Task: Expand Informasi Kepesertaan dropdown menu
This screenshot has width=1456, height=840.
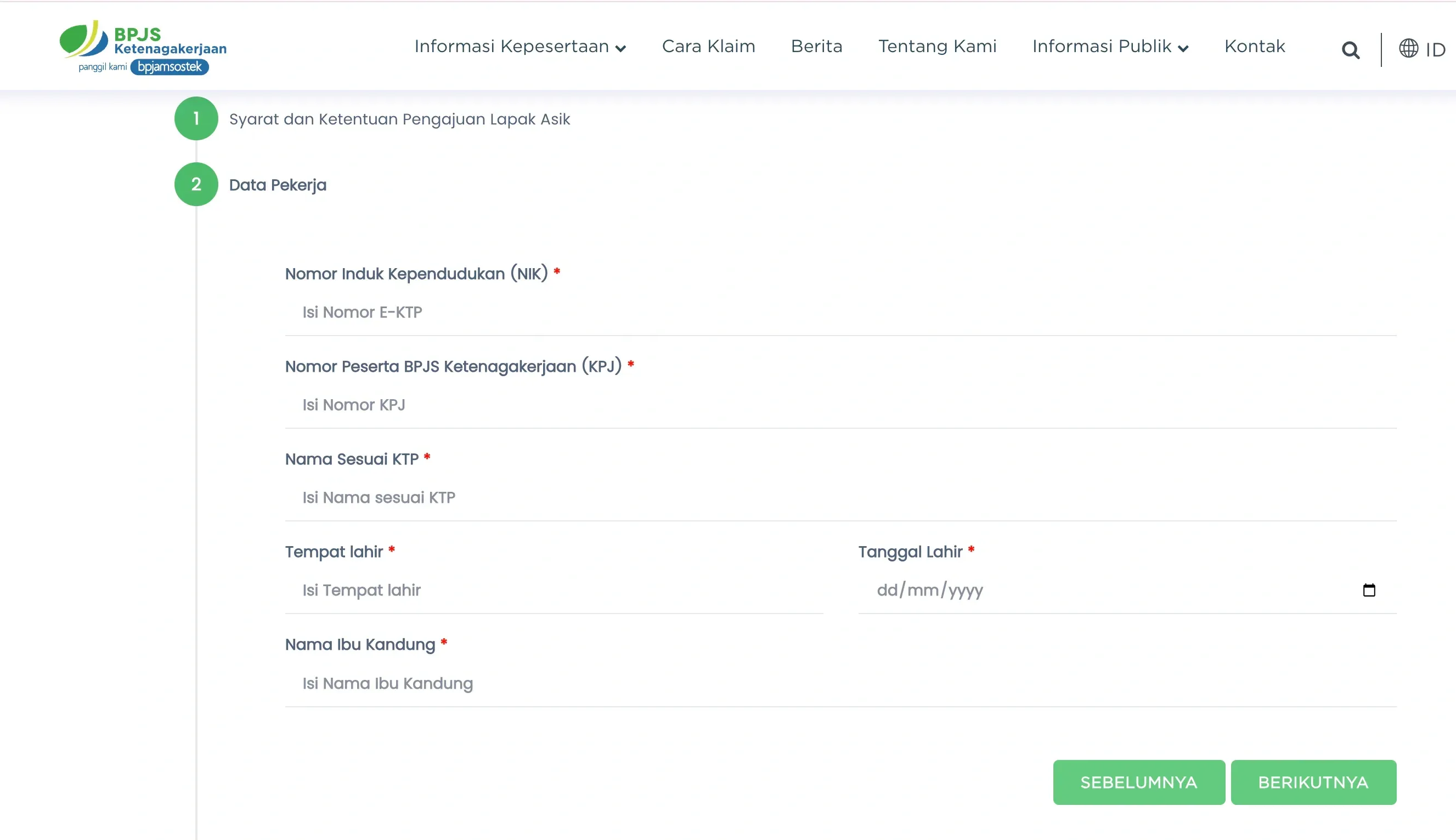Action: pos(520,47)
